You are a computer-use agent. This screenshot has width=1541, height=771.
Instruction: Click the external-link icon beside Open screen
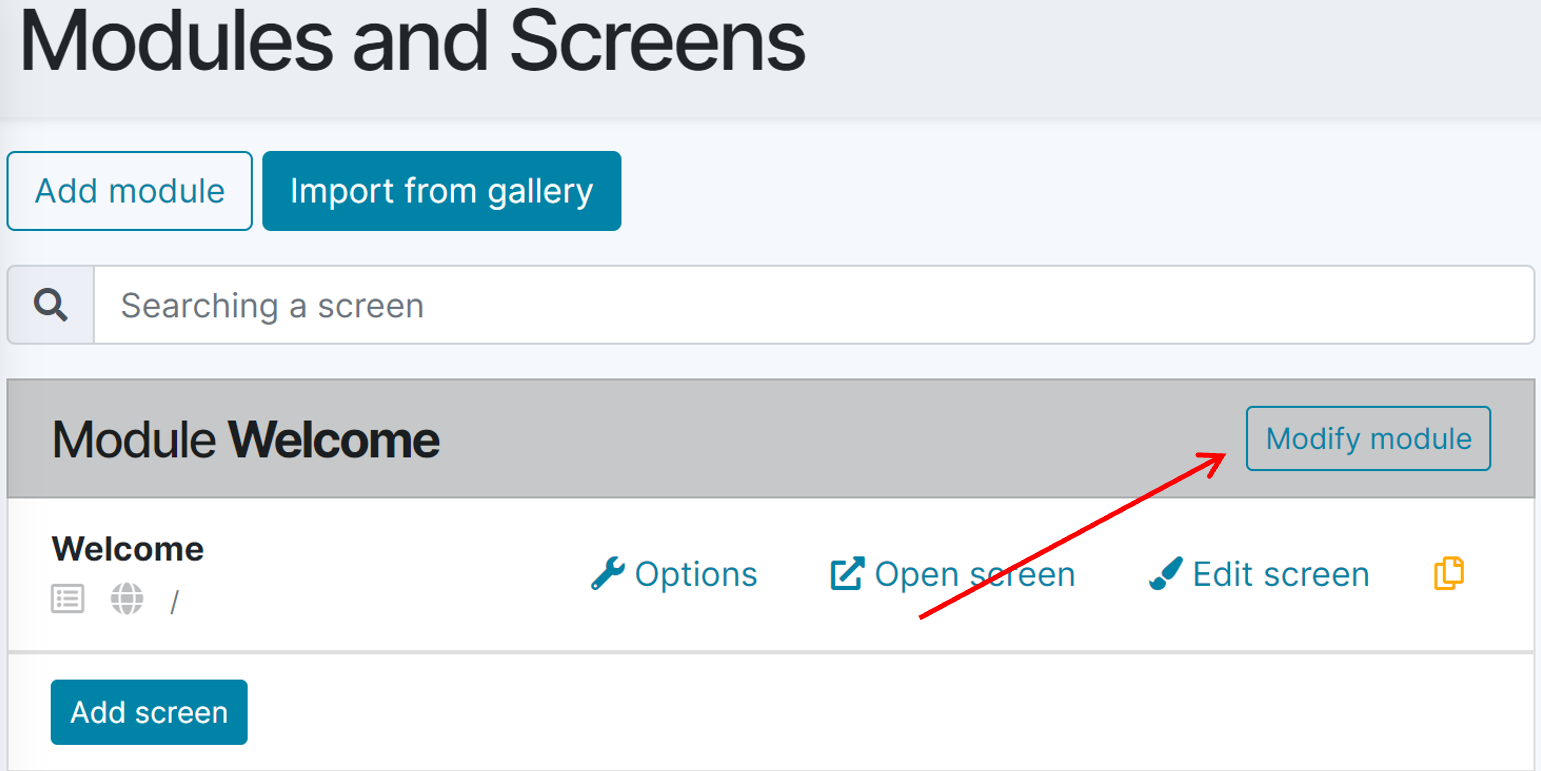(847, 574)
